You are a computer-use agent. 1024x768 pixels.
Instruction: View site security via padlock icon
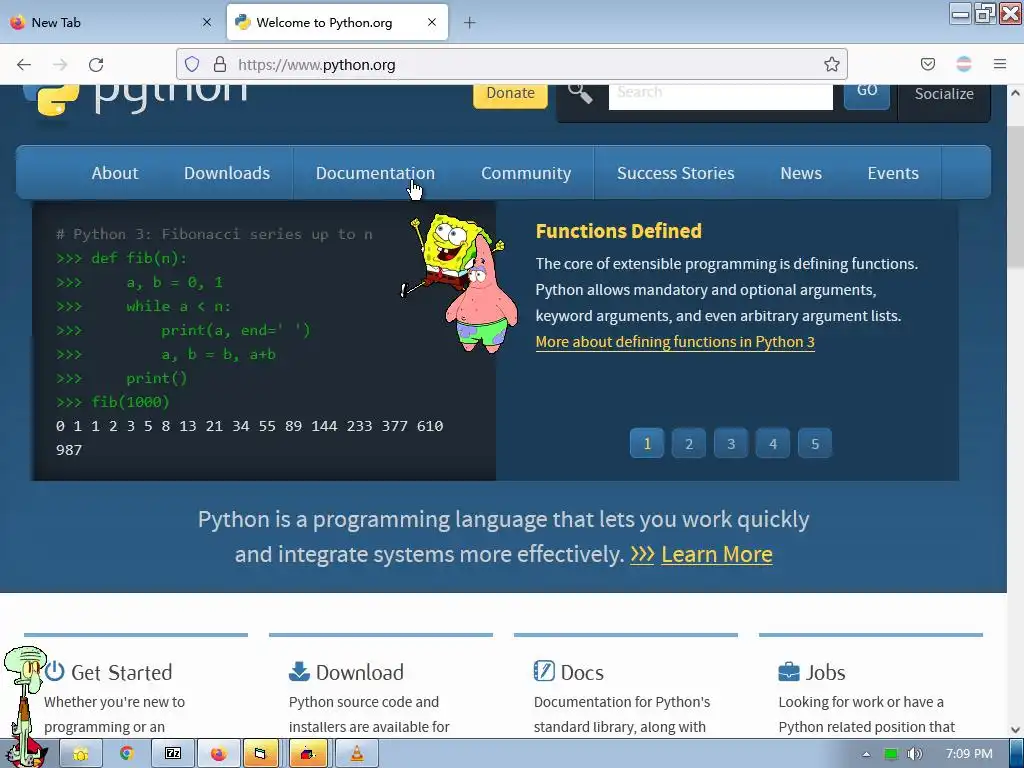[x=220, y=64]
